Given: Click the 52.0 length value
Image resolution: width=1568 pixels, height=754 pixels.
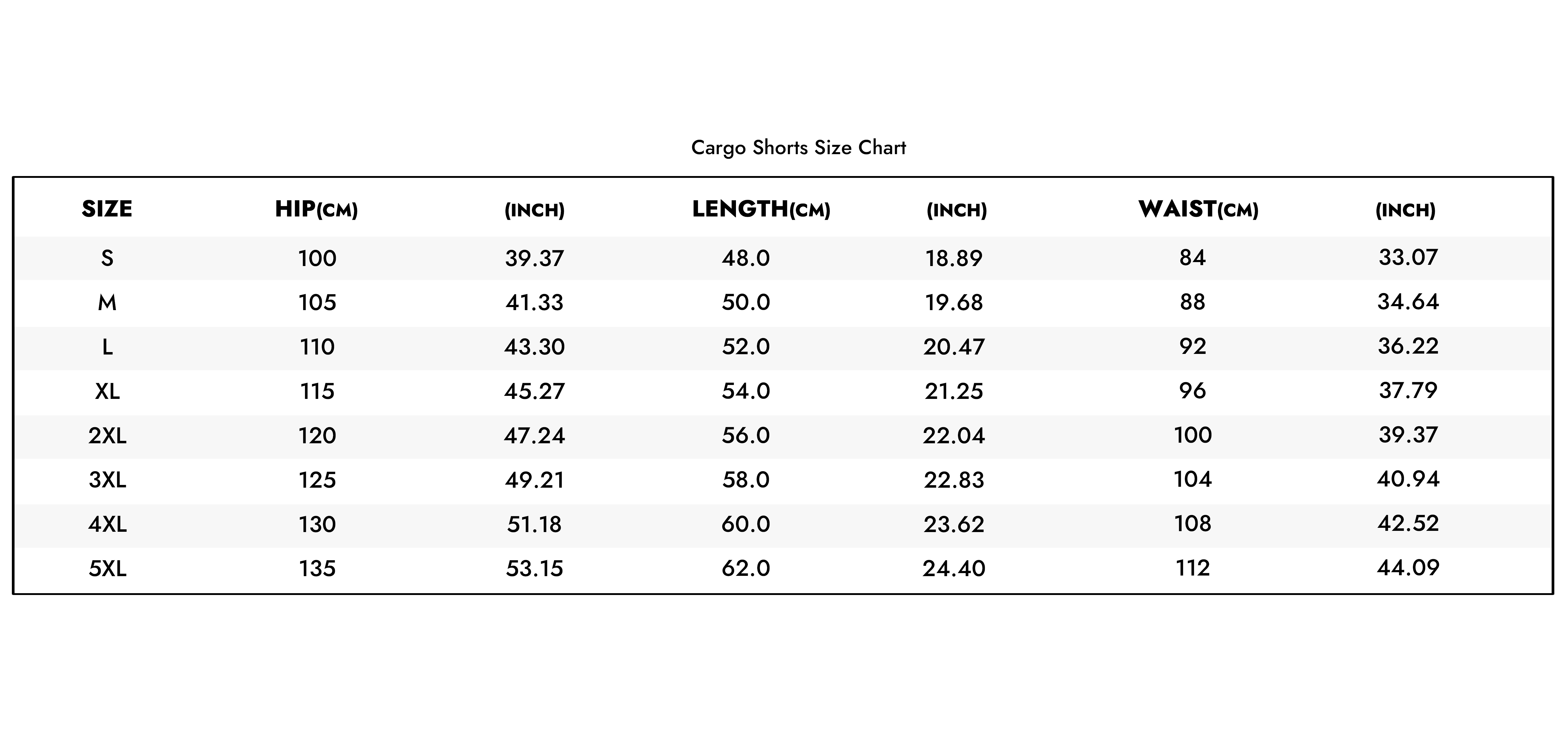Looking at the screenshot, I should coord(746,347).
